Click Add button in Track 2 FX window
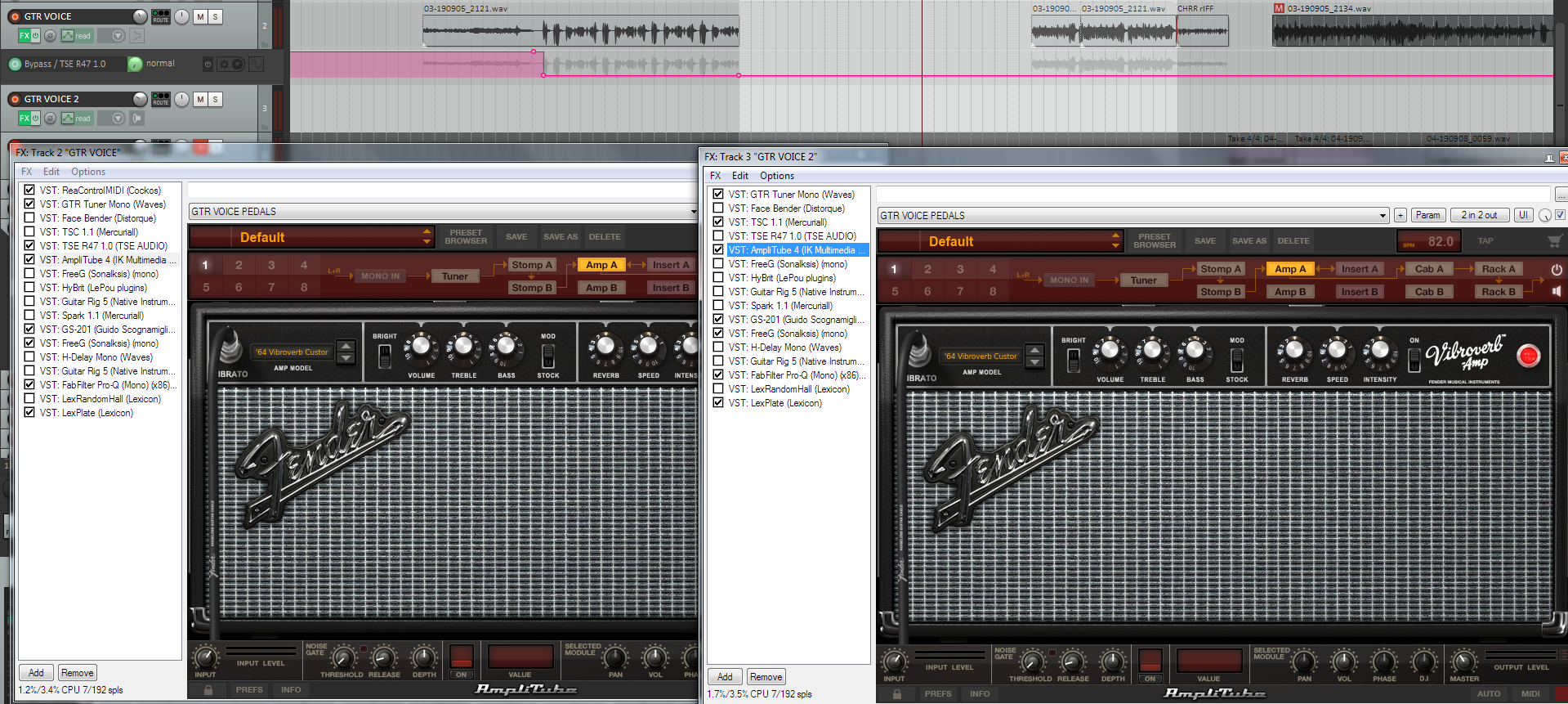Viewport: 1568px width, 704px height. (36, 673)
